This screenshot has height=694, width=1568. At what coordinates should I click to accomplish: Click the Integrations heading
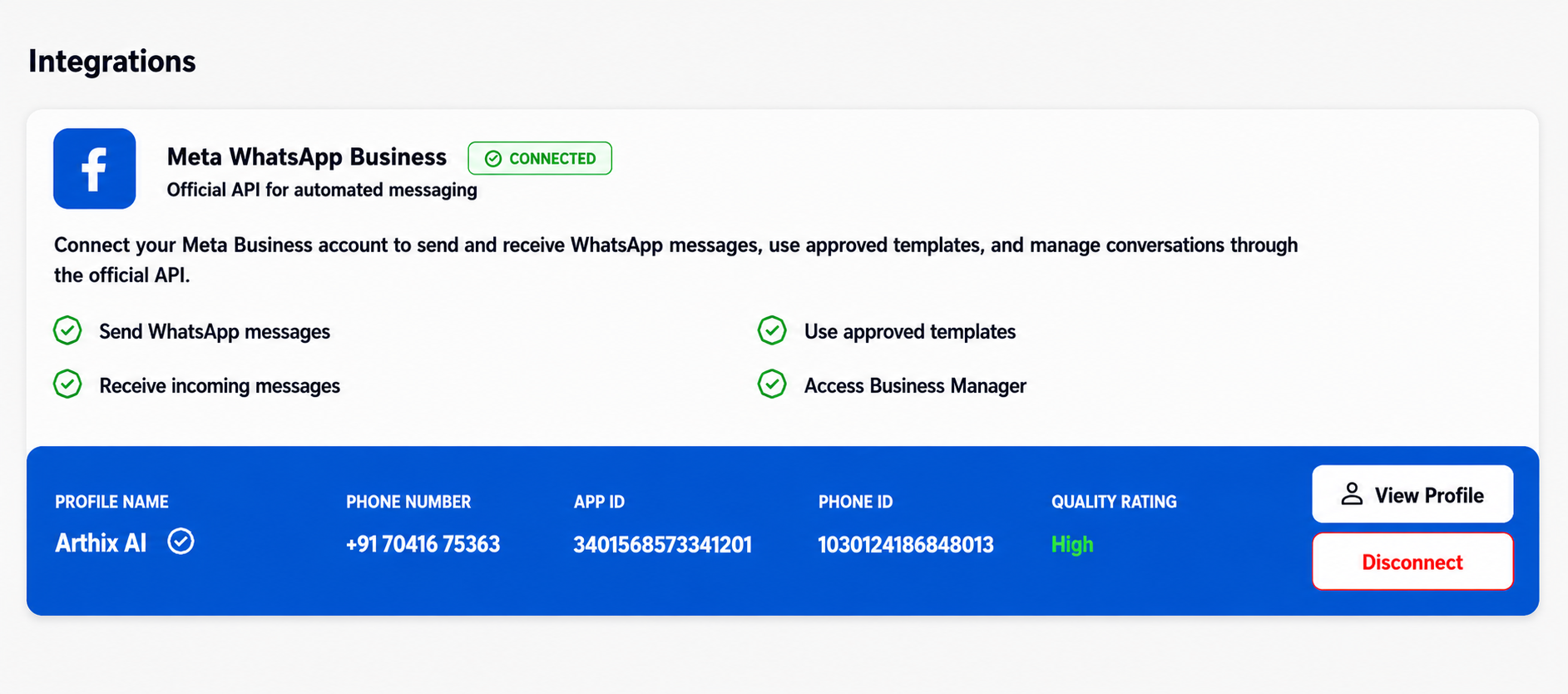coord(112,62)
